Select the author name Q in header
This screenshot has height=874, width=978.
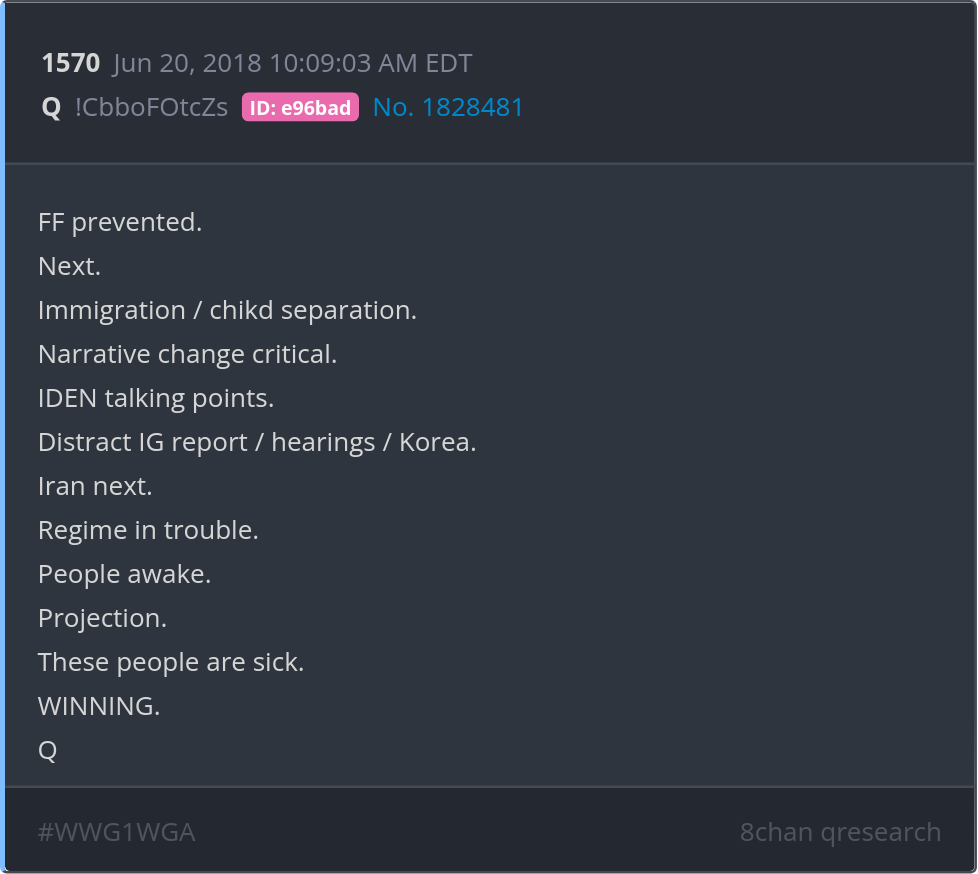pyautogui.click(x=51, y=108)
